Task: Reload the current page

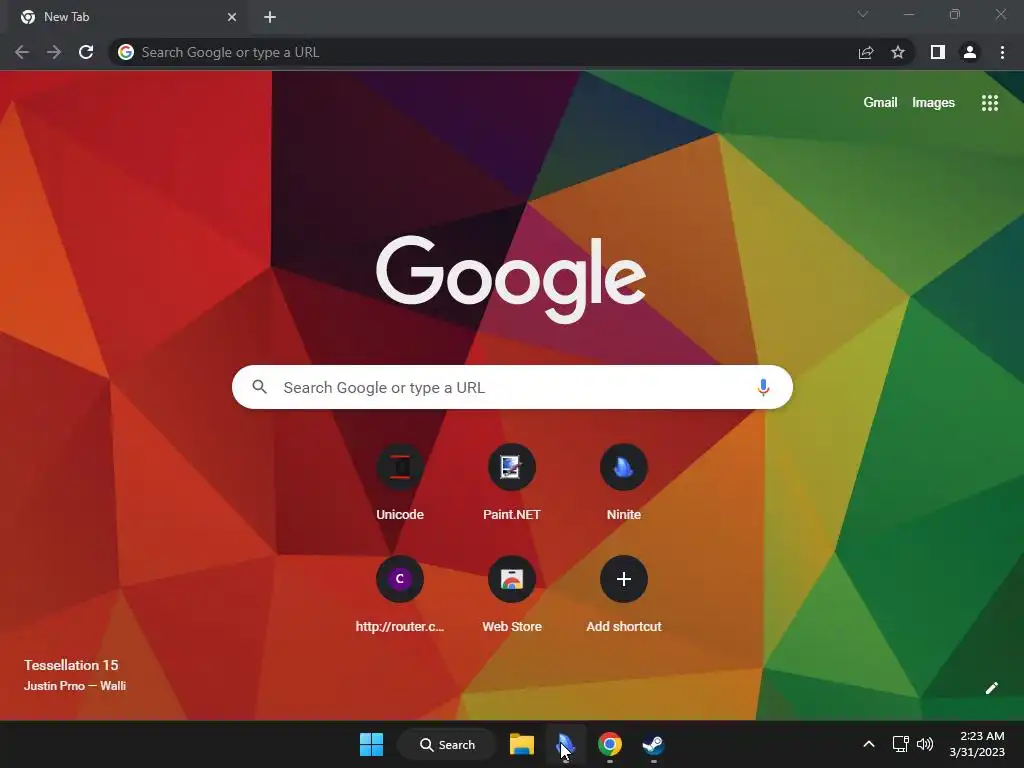Action: point(86,52)
